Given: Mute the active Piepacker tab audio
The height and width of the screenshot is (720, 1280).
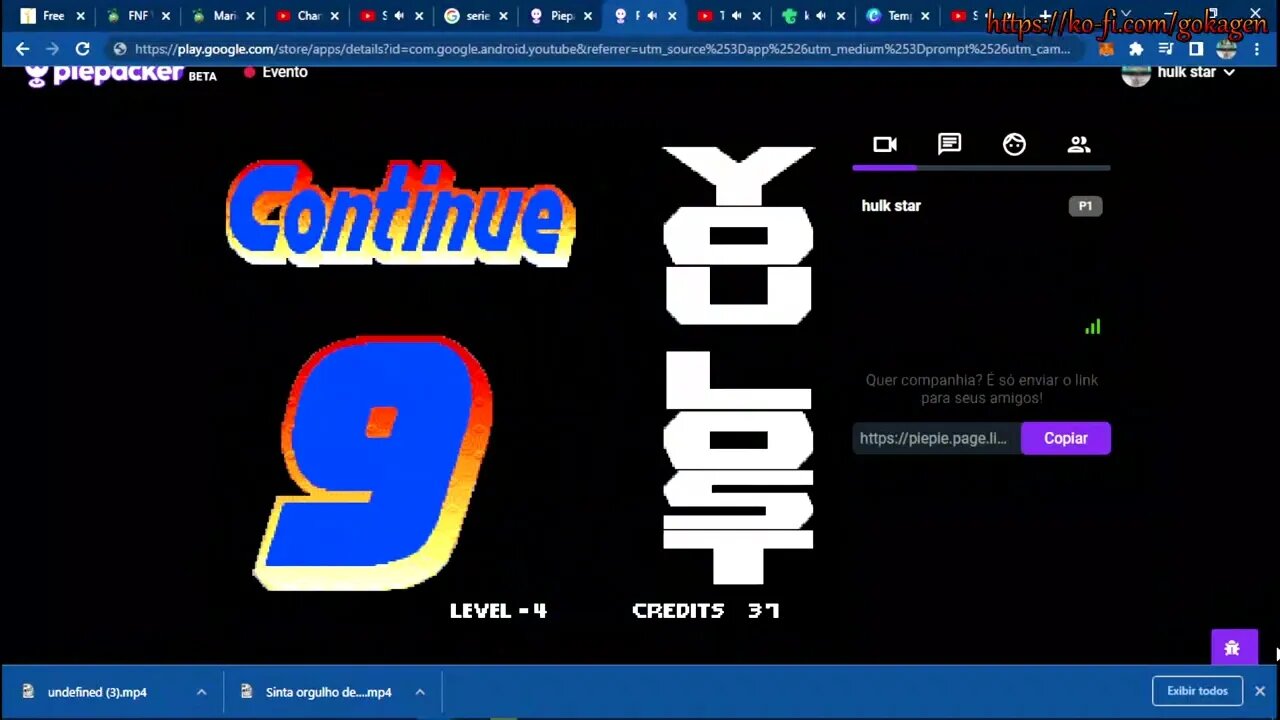Looking at the screenshot, I should coord(653,16).
